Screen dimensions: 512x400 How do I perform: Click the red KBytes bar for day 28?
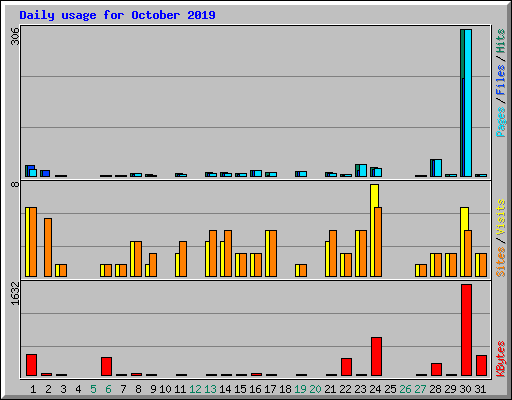[x=436, y=370]
